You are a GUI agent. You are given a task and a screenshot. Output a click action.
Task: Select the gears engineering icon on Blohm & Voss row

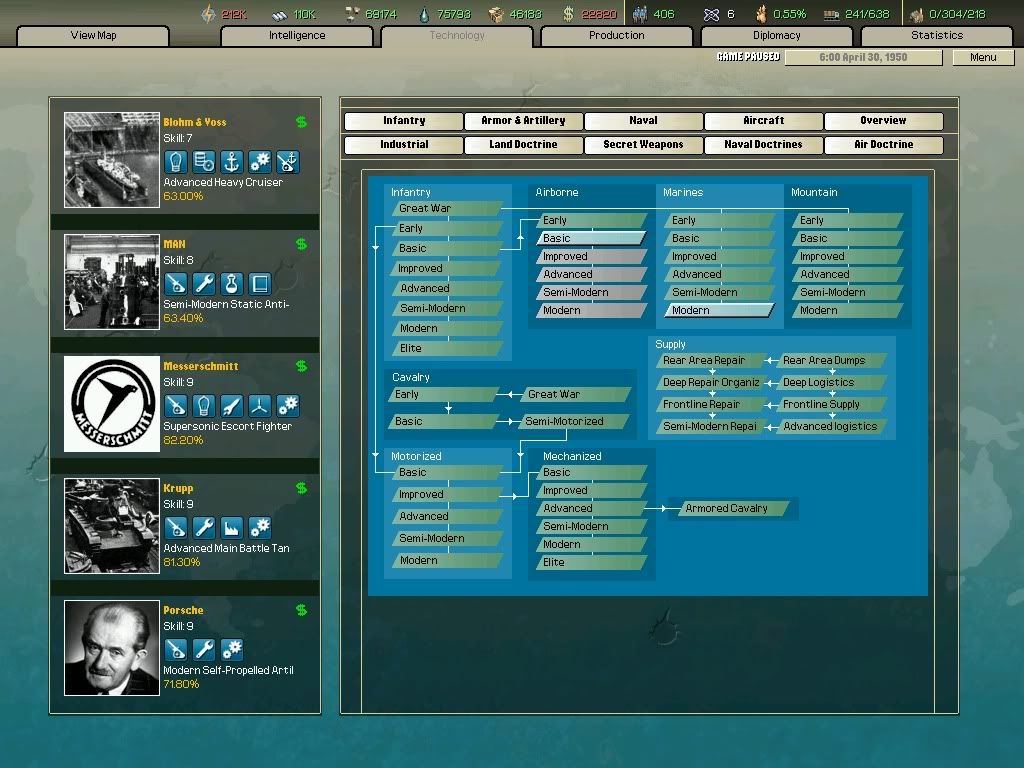(x=260, y=162)
